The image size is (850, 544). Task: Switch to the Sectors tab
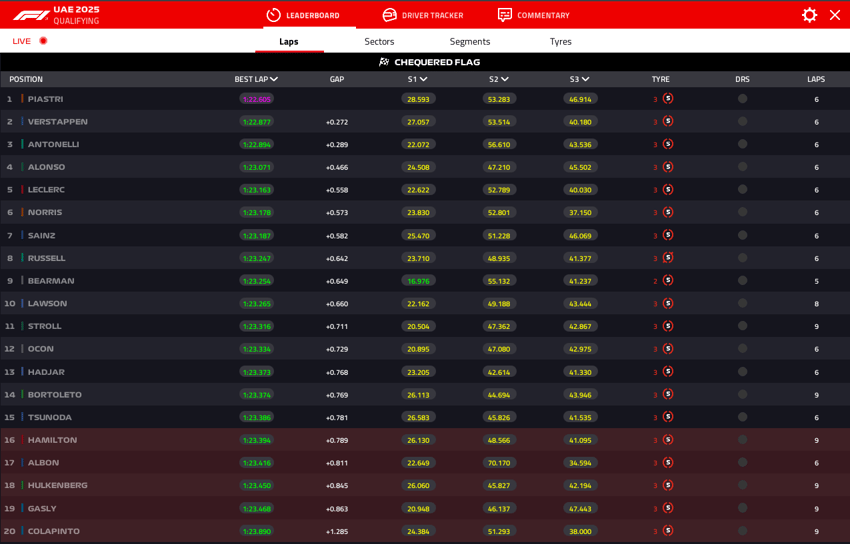tap(379, 41)
